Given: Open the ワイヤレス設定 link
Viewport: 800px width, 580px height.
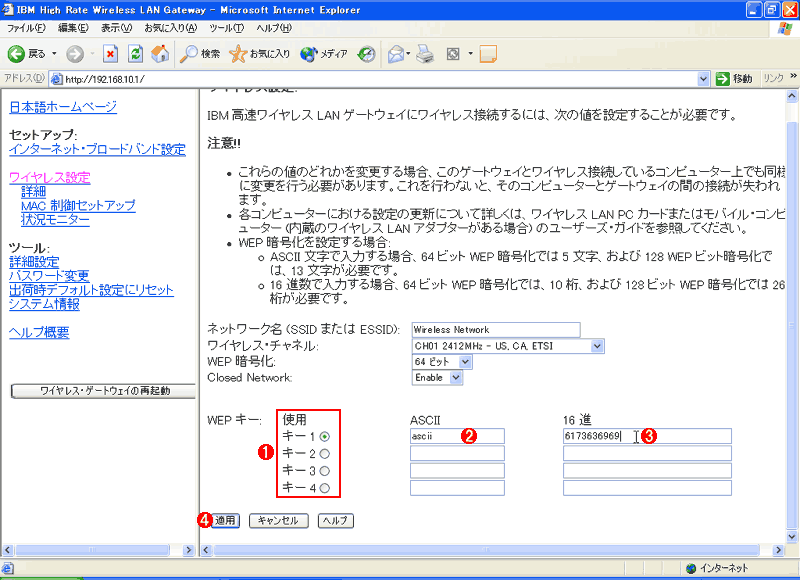Looking at the screenshot, I should click(49, 178).
